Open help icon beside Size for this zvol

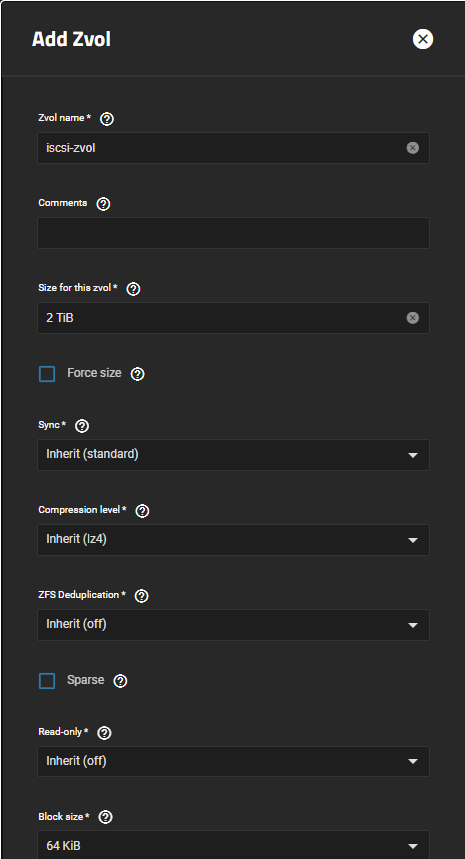tap(133, 289)
